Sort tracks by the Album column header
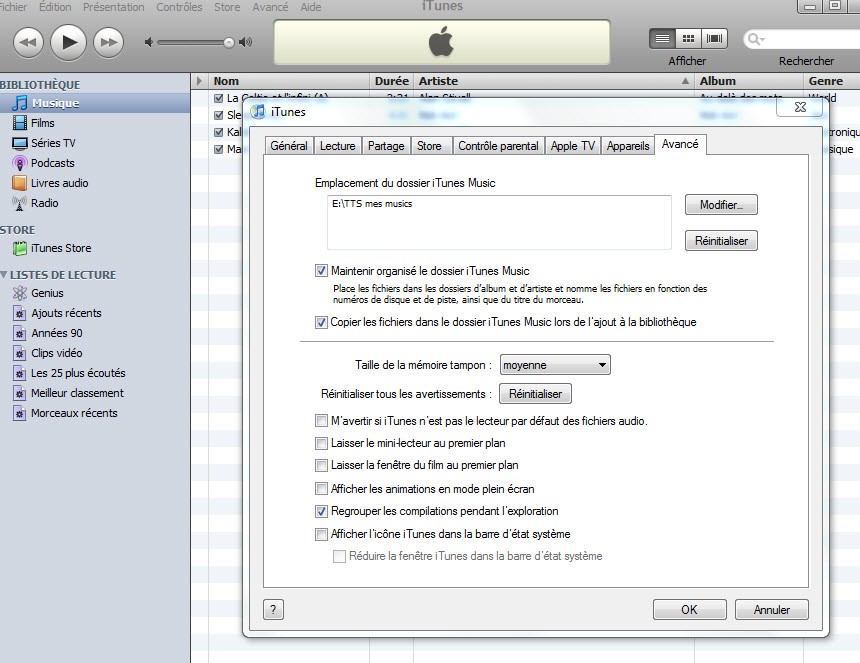 pos(749,81)
